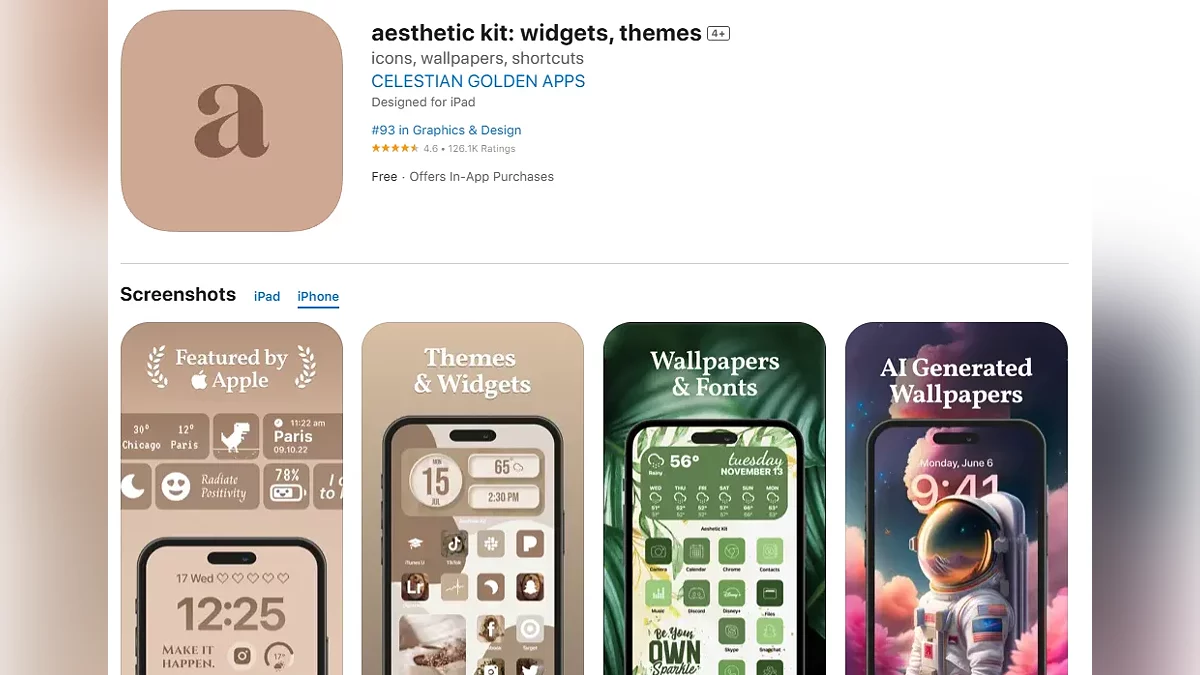The image size is (1200, 675).
Task: View the AI Generated Wallpapers screenshot
Action: tap(956, 498)
